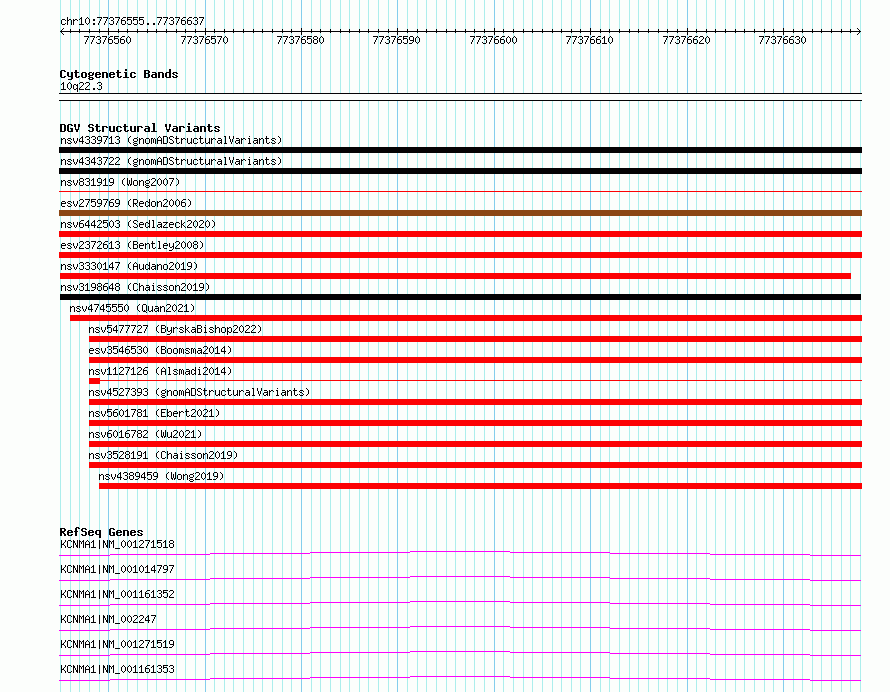Select nsv4389459 (Wong2019) label
This screenshot has height=692, width=890.
pos(161,476)
